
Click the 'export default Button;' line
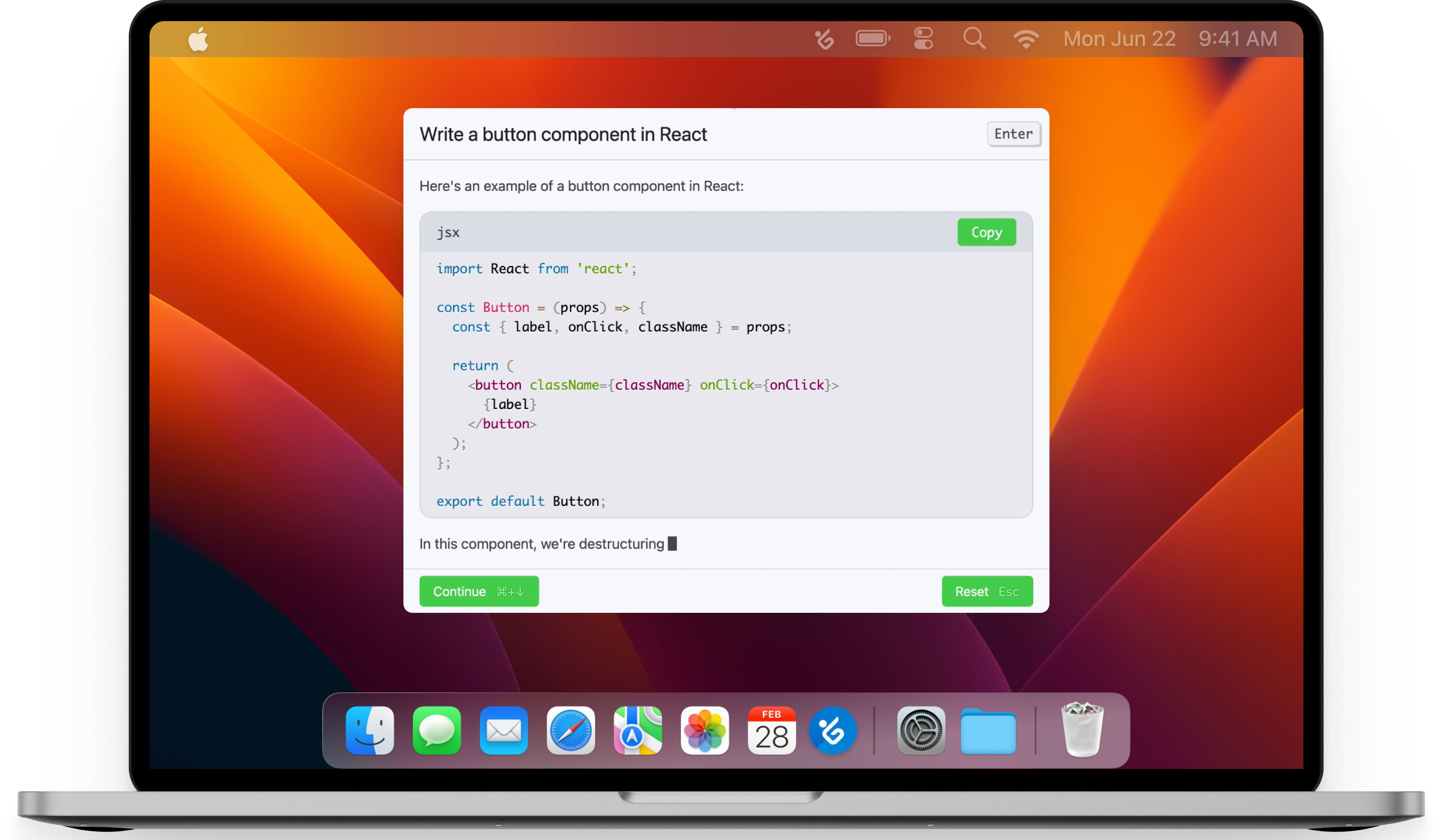521,501
